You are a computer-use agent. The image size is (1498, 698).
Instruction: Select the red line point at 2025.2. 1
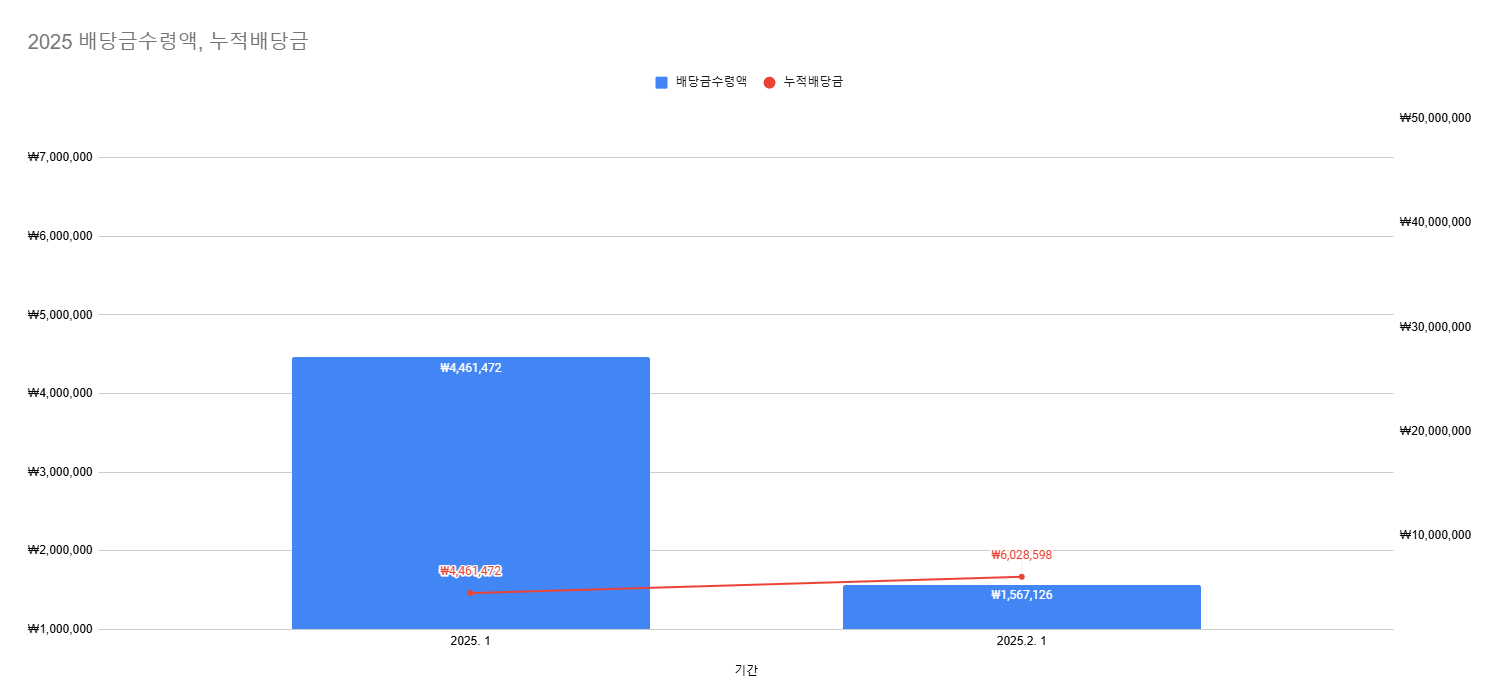1021,576
